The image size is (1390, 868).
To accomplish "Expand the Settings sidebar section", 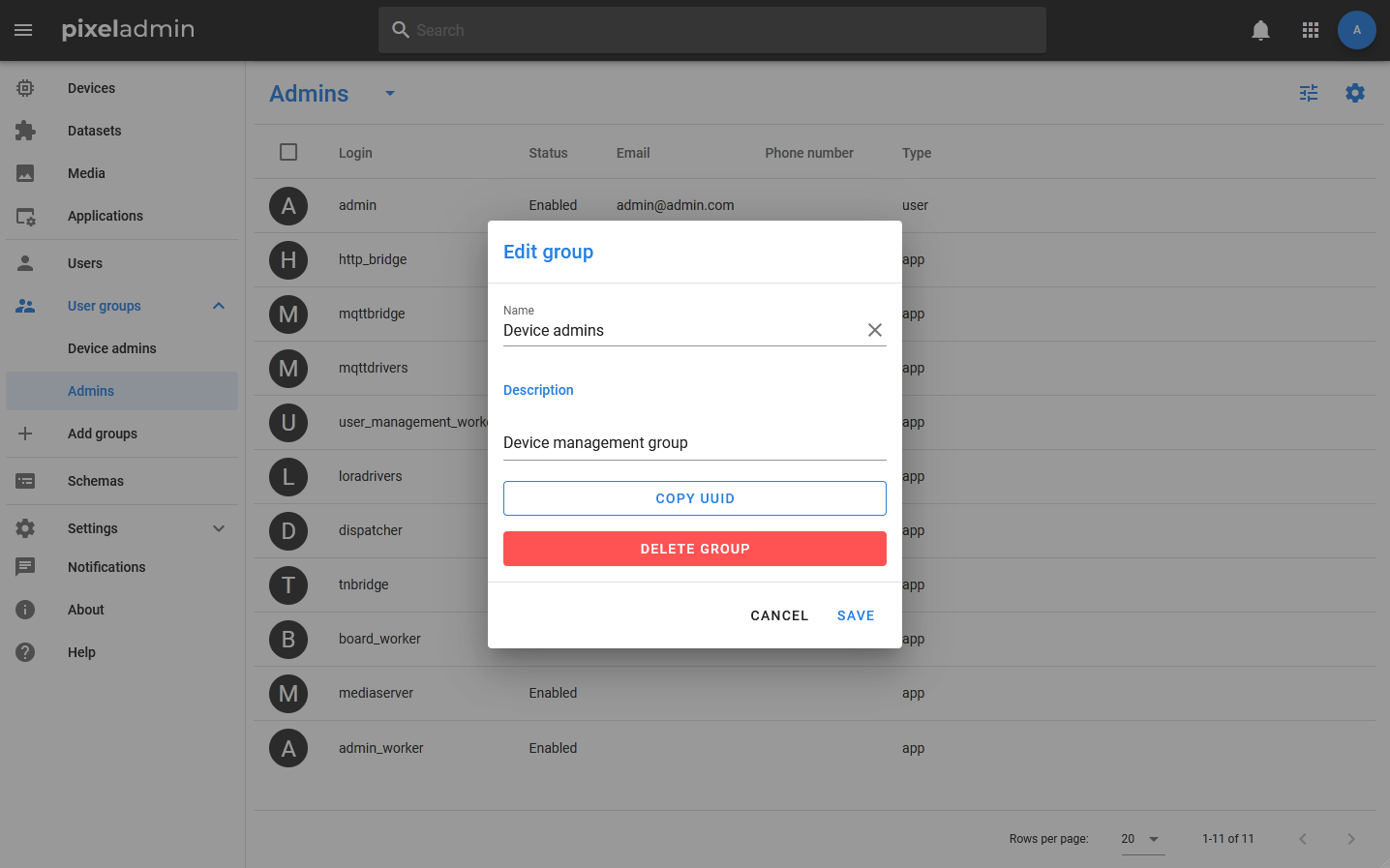I will 219,528.
